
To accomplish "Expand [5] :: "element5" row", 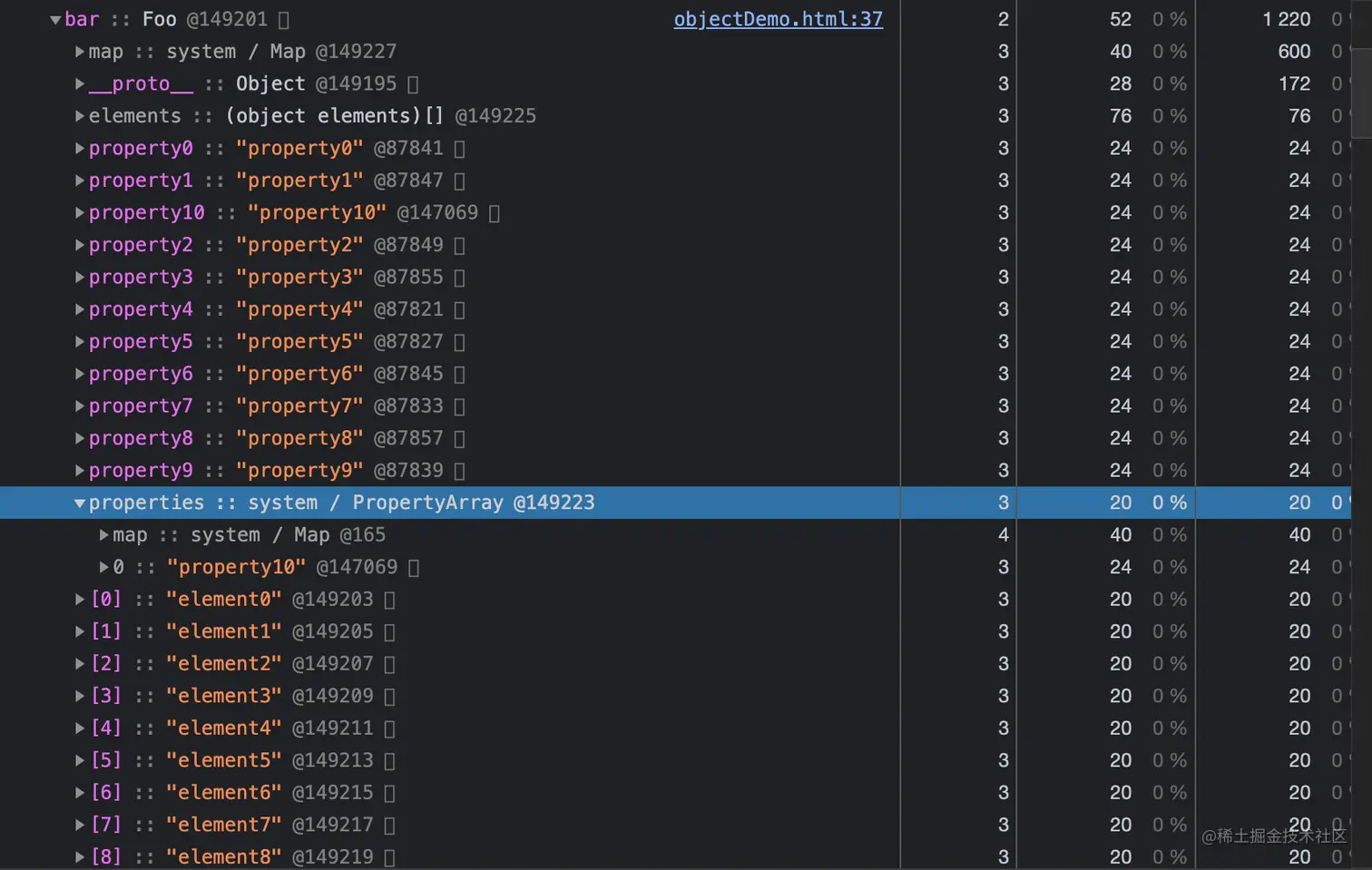I will click(x=80, y=760).
